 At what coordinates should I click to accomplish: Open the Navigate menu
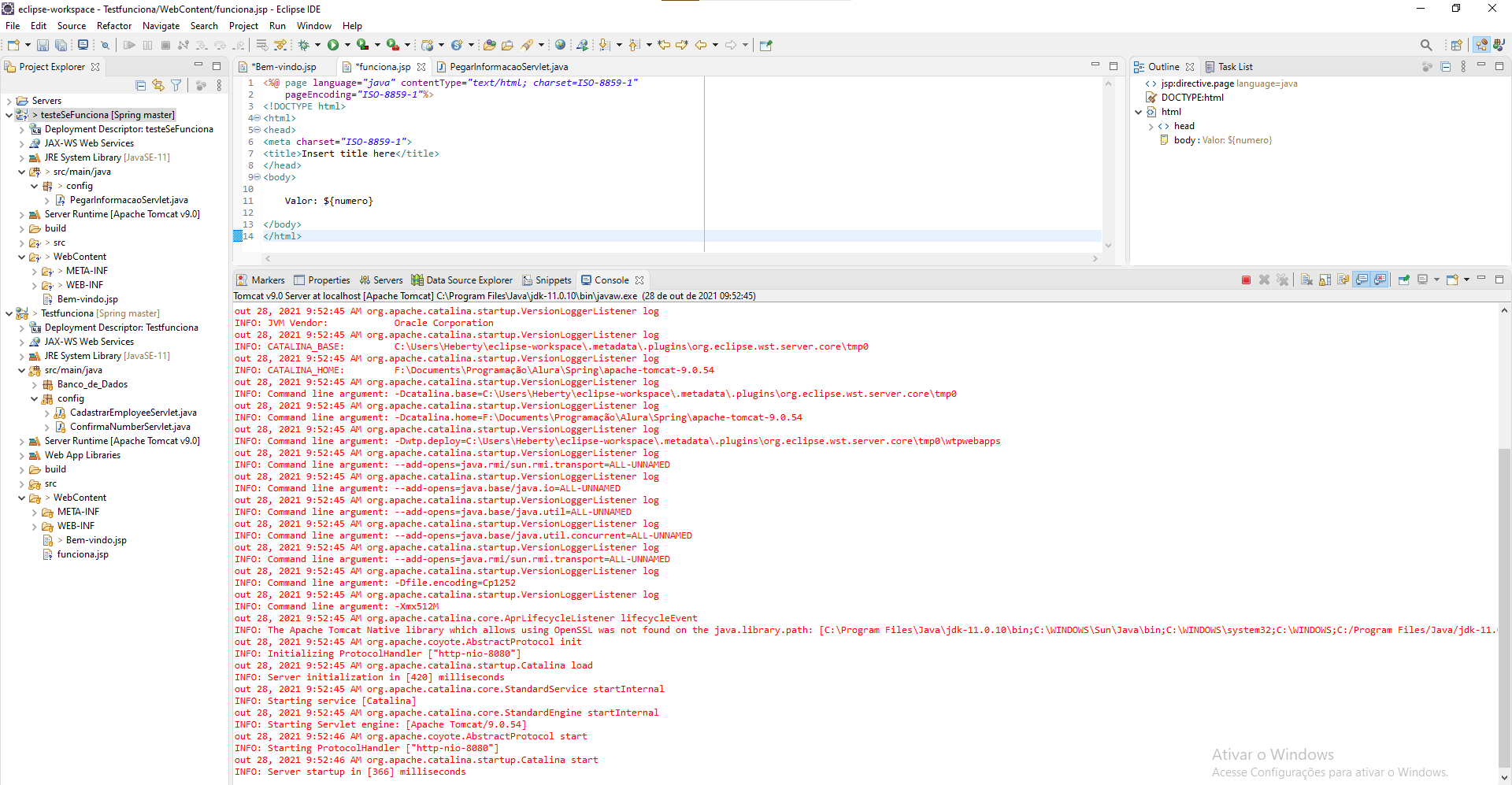(x=161, y=26)
